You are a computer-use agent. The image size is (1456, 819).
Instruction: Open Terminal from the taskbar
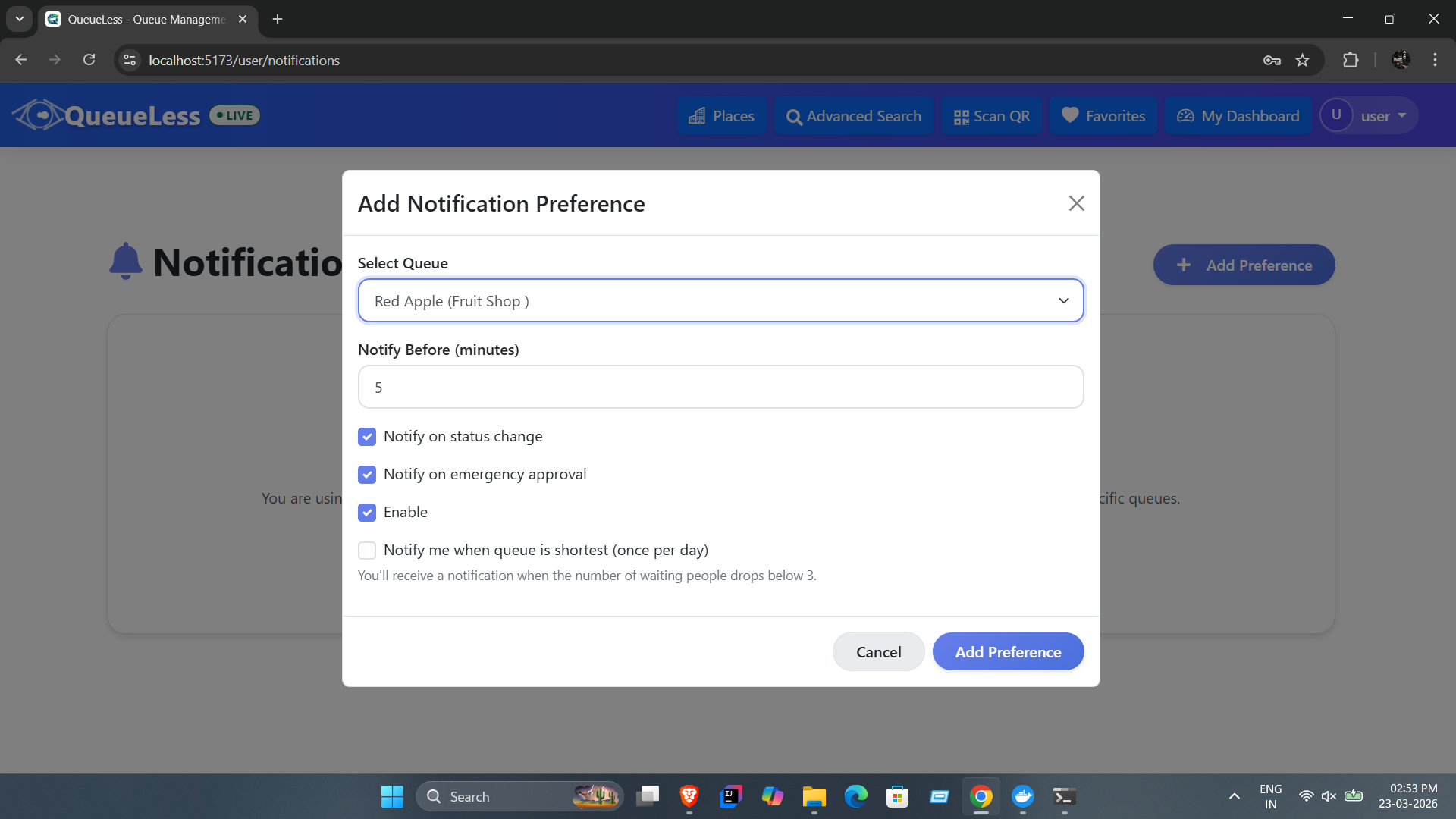coord(1065,796)
